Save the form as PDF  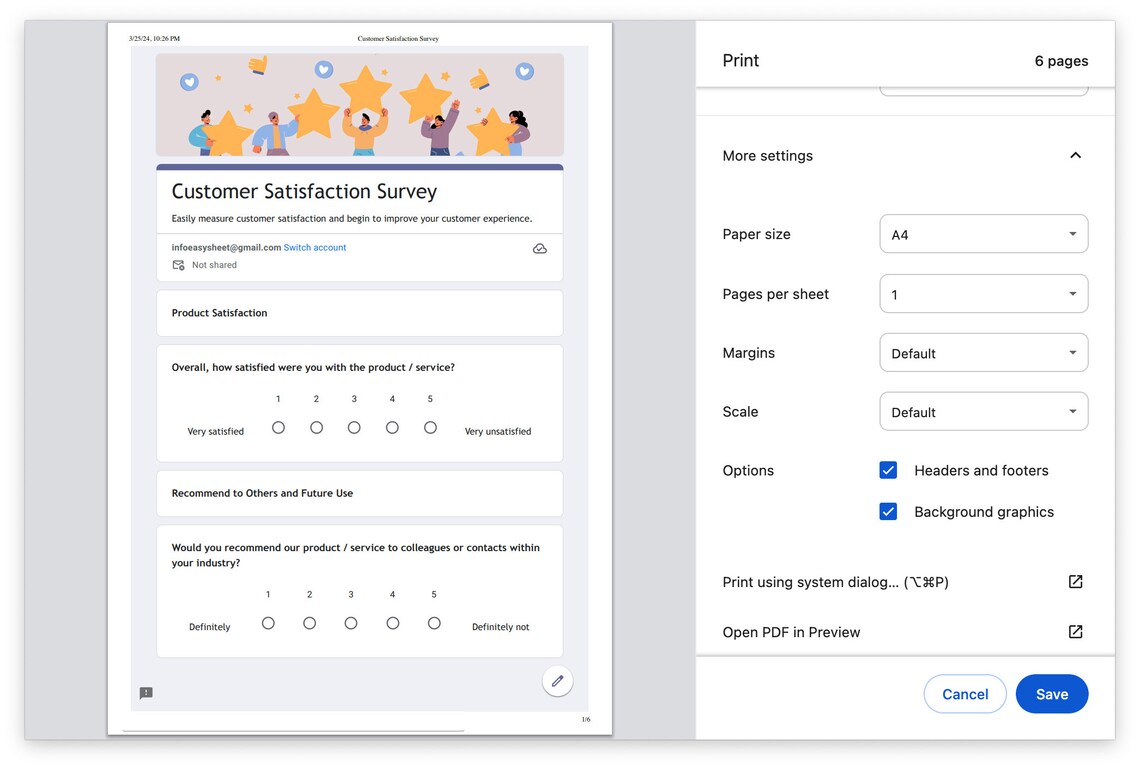pyautogui.click(x=1052, y=693)
